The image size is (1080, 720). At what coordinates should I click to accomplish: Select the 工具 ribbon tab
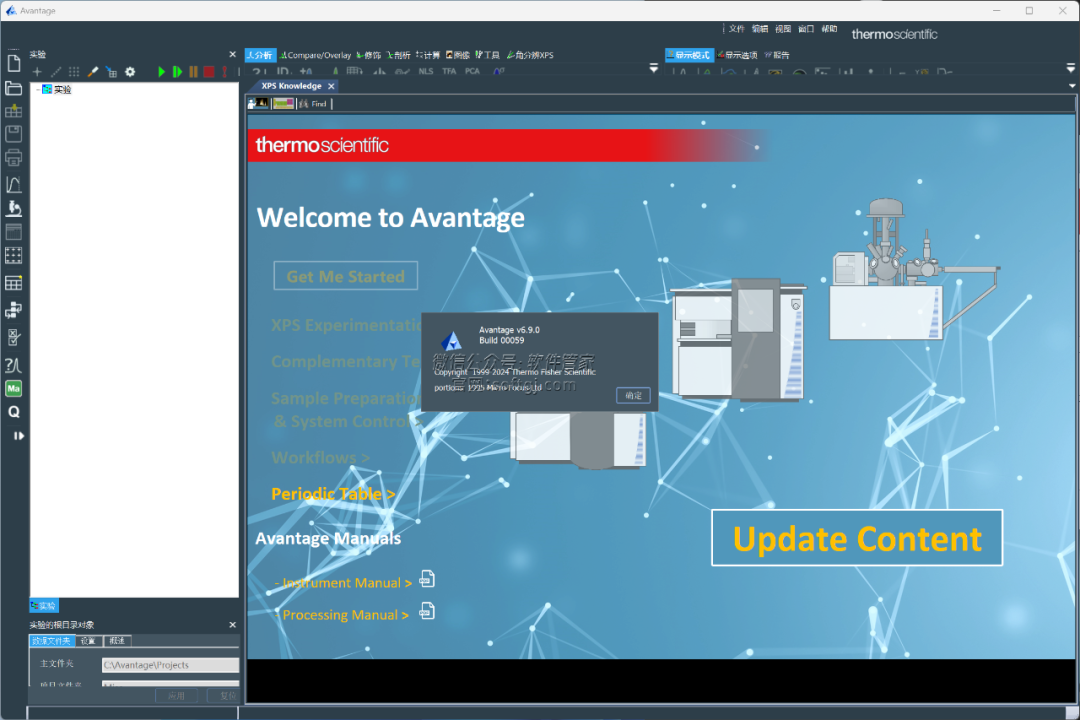[x=488, y=55]
